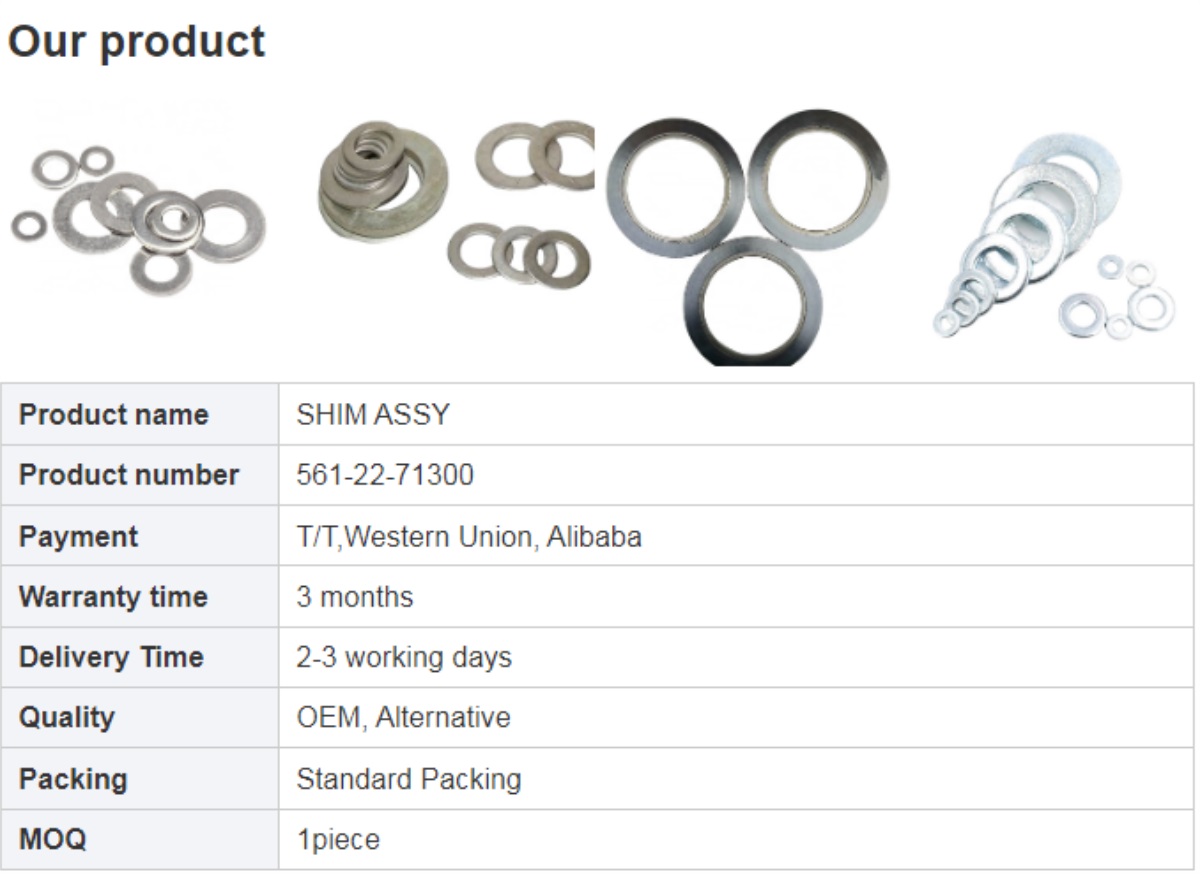
Task: Select the '3 months' warranty value
Action: [x=355, y=597]
